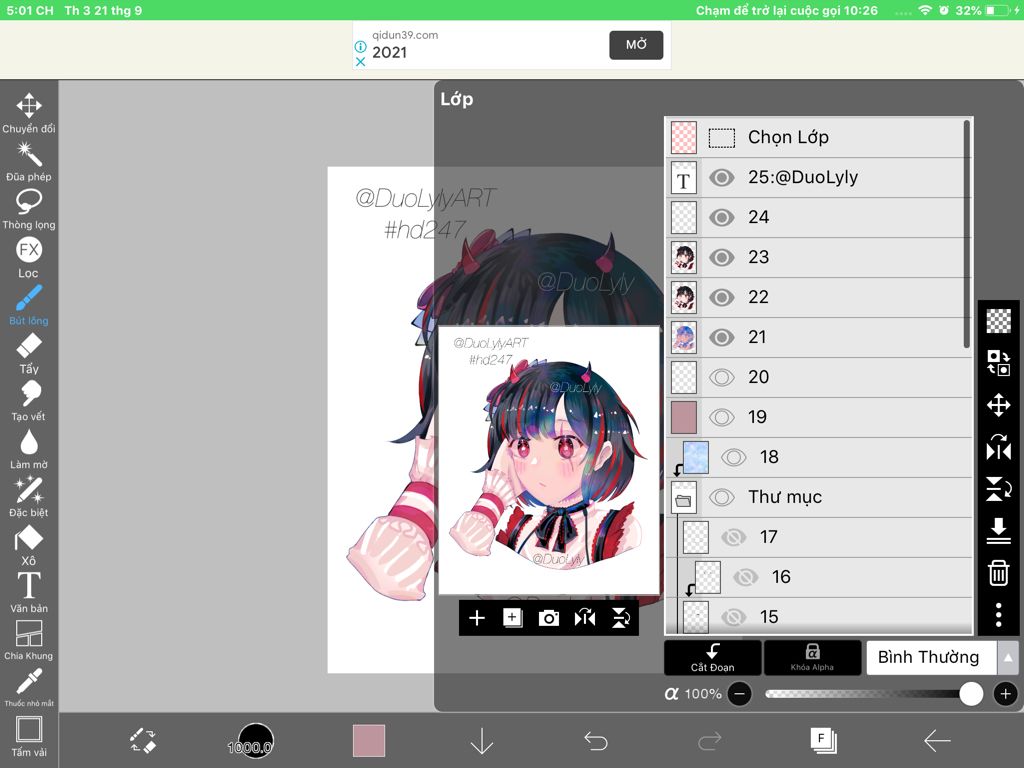
Task: Open layer three-dot more options
Action: point(999,615)
